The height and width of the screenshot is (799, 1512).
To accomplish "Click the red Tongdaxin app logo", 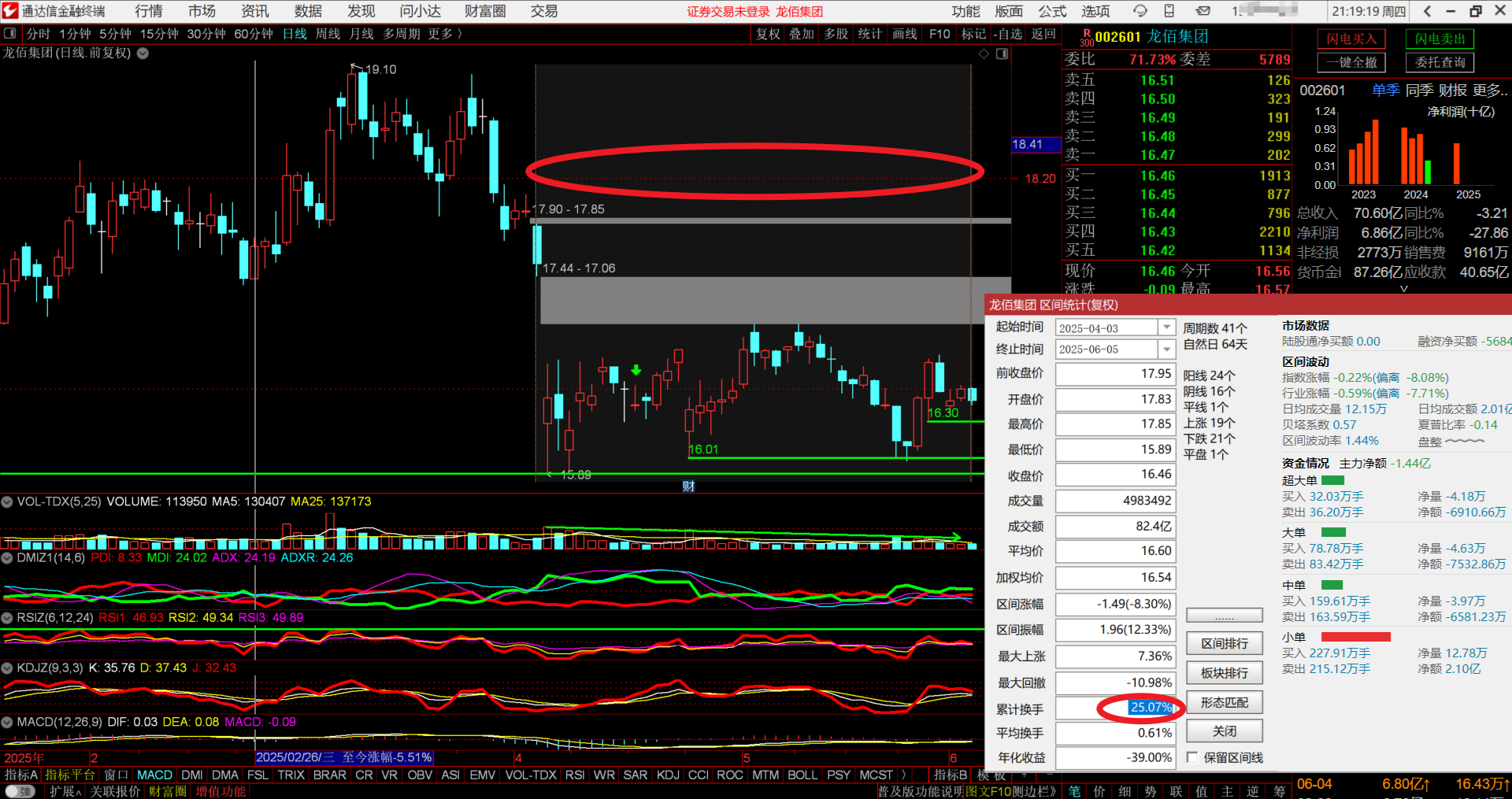I will [9, 11].
